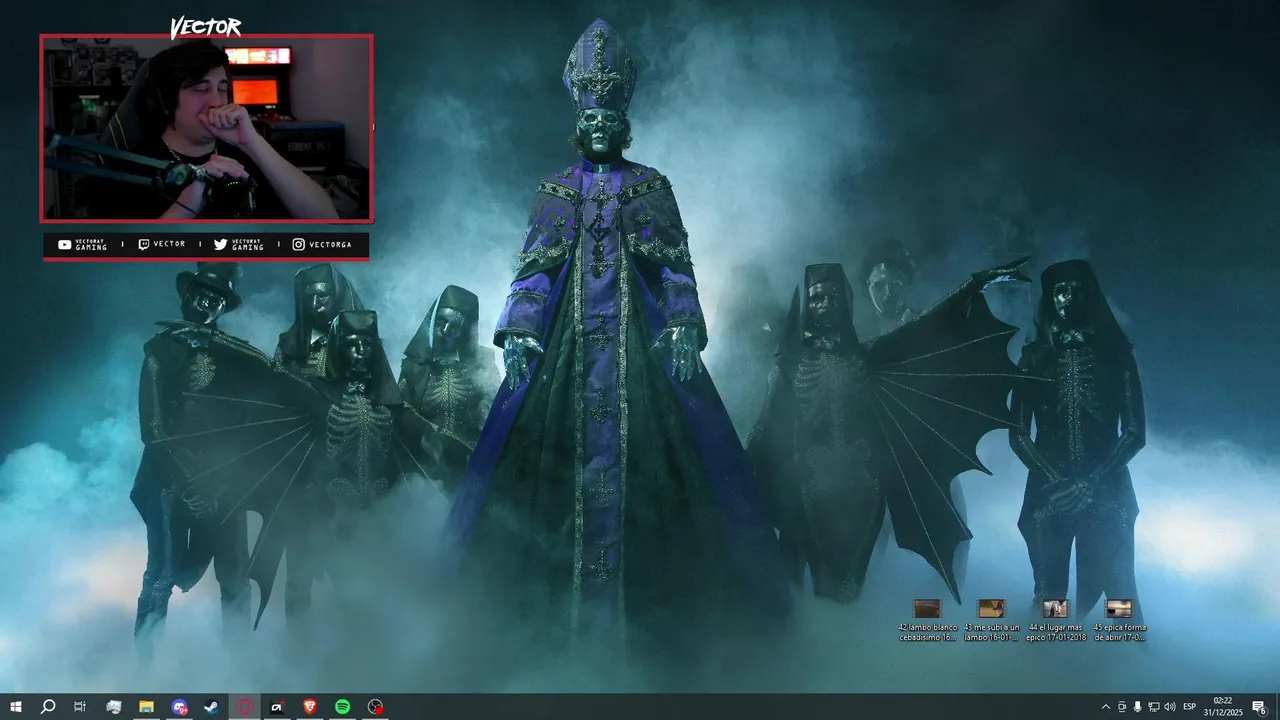Select video '42 lambo blanco cebadisimo'
Screen dimensions: 1280x720
coord(928,620)
